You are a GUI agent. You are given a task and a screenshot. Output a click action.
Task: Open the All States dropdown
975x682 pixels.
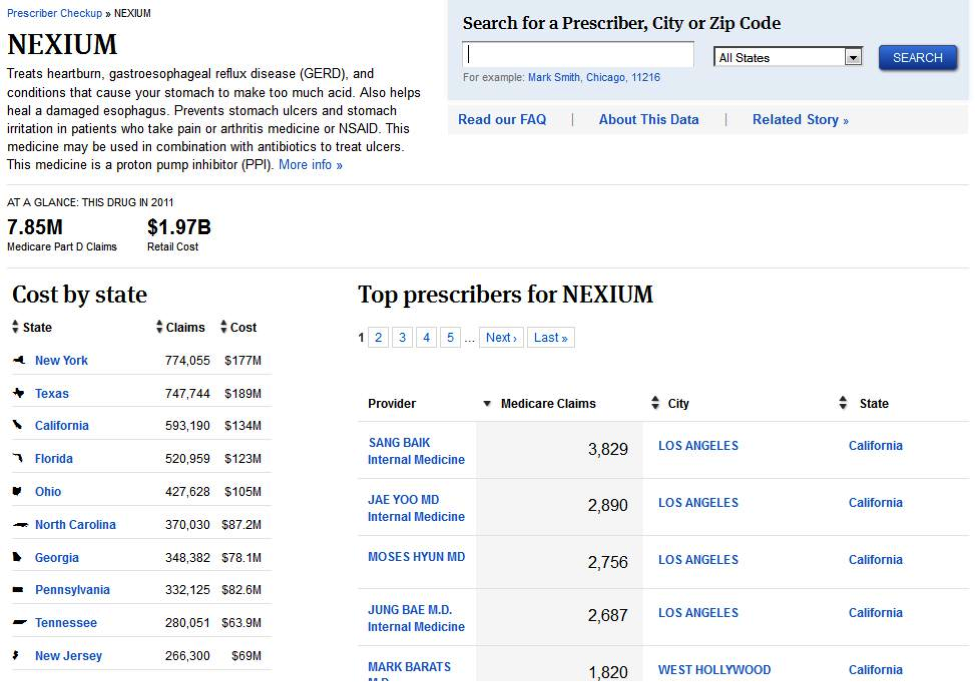point(788,57)
